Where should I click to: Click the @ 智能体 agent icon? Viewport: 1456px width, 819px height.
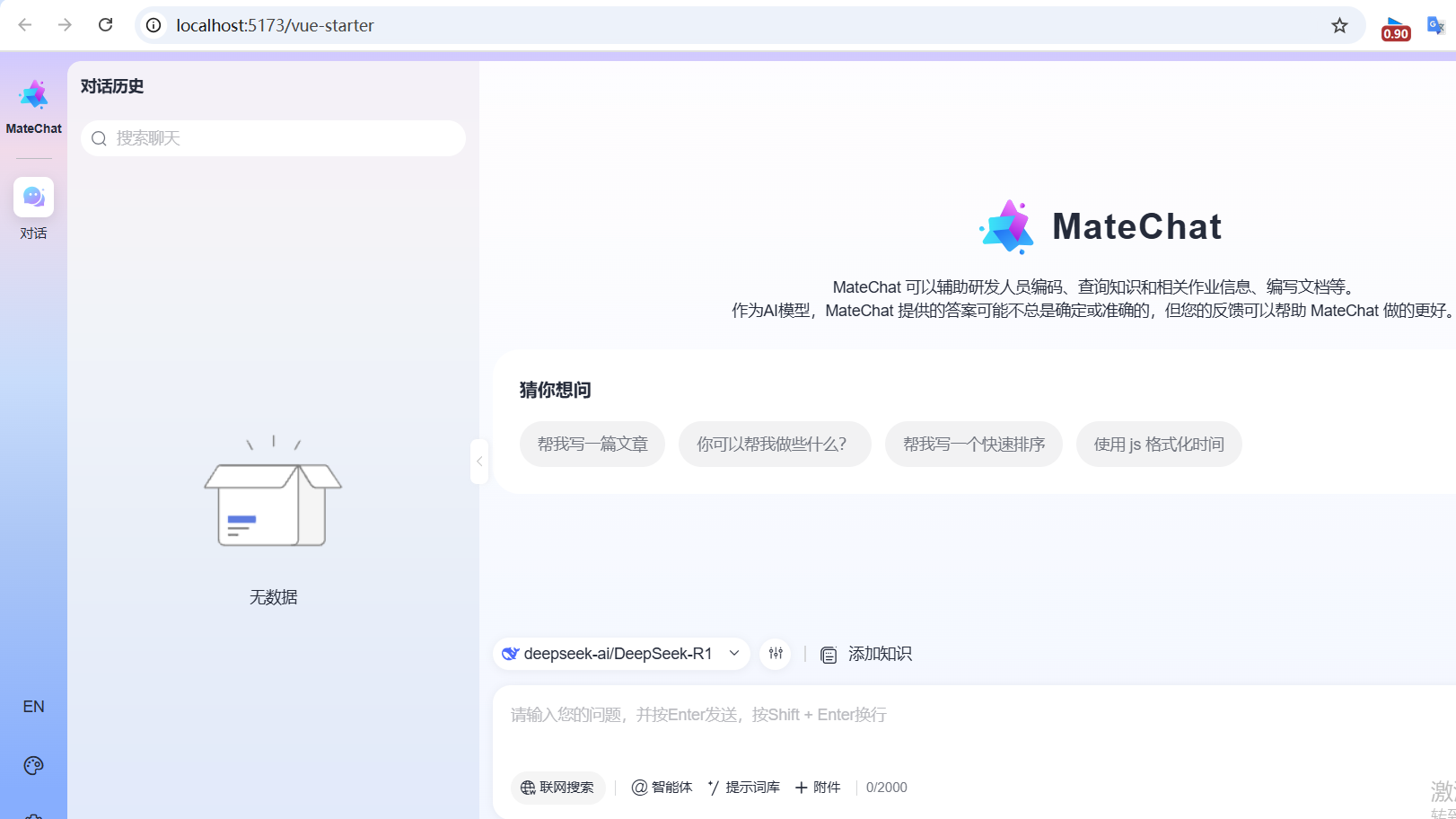tap(638, 787)
